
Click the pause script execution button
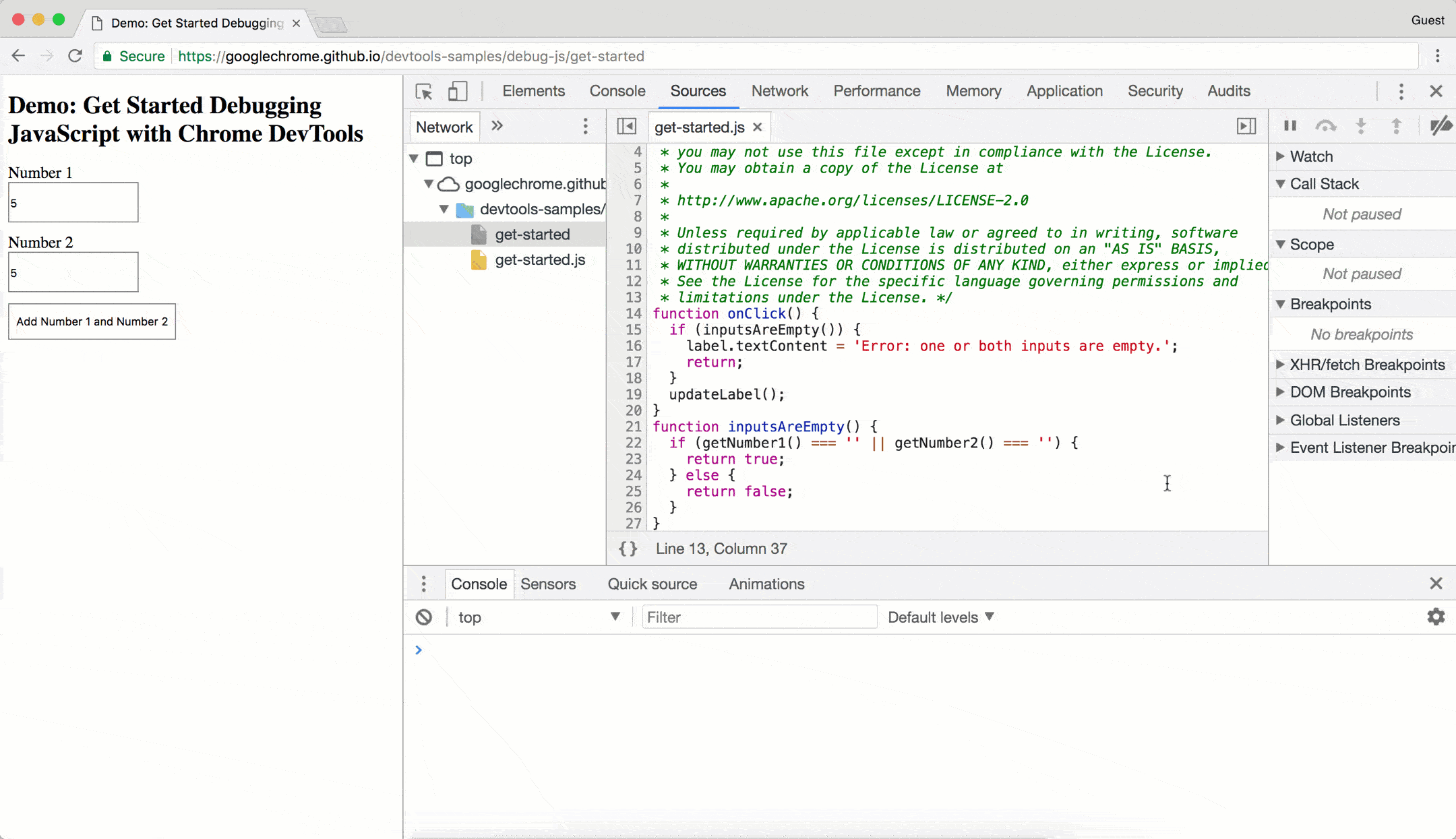1291,126
